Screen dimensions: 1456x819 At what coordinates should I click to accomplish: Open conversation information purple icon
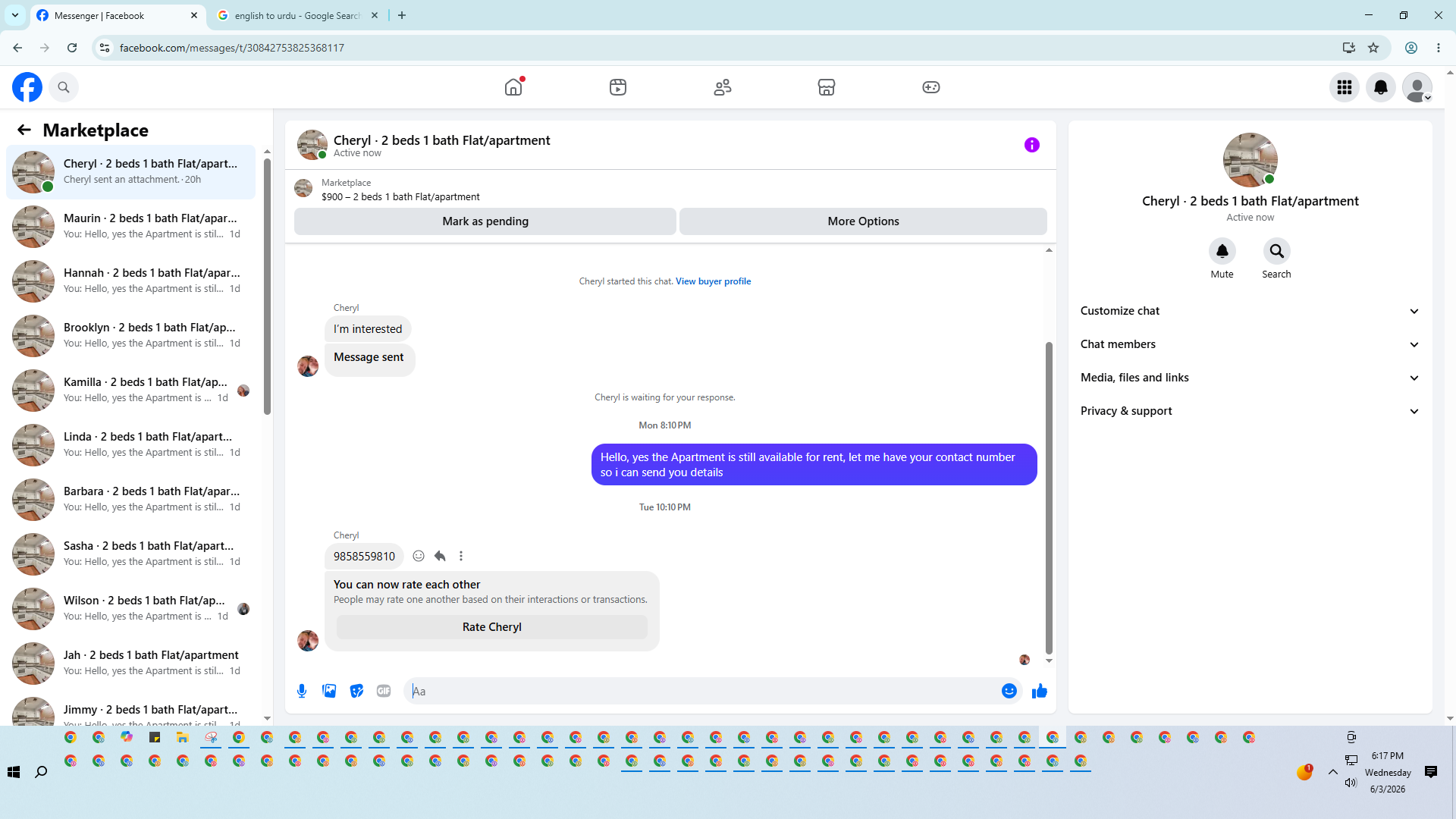pyautogui.click(x=1032, y=145)
